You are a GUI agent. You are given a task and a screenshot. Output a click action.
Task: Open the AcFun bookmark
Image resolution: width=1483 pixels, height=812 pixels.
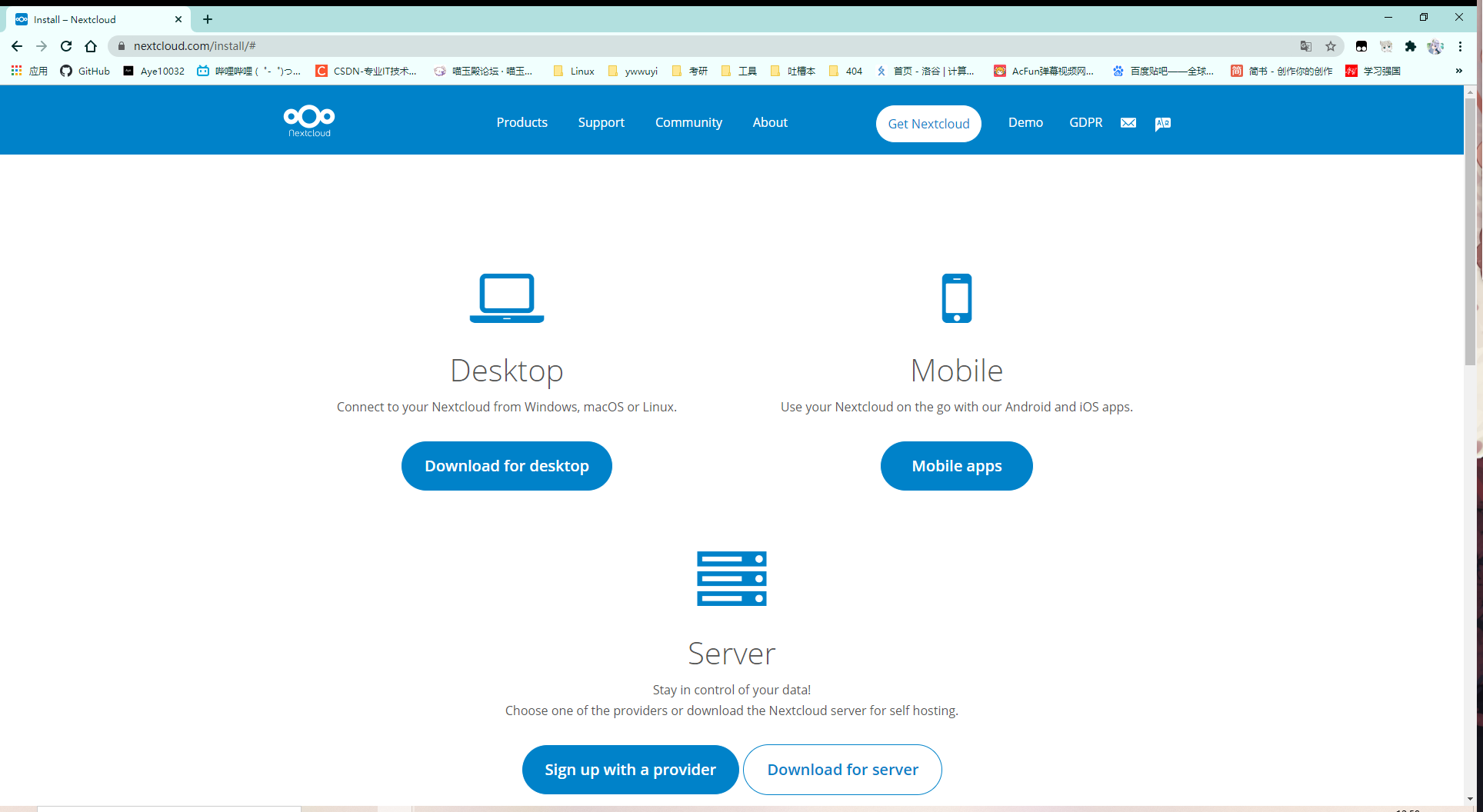(x=1044, y=71)
